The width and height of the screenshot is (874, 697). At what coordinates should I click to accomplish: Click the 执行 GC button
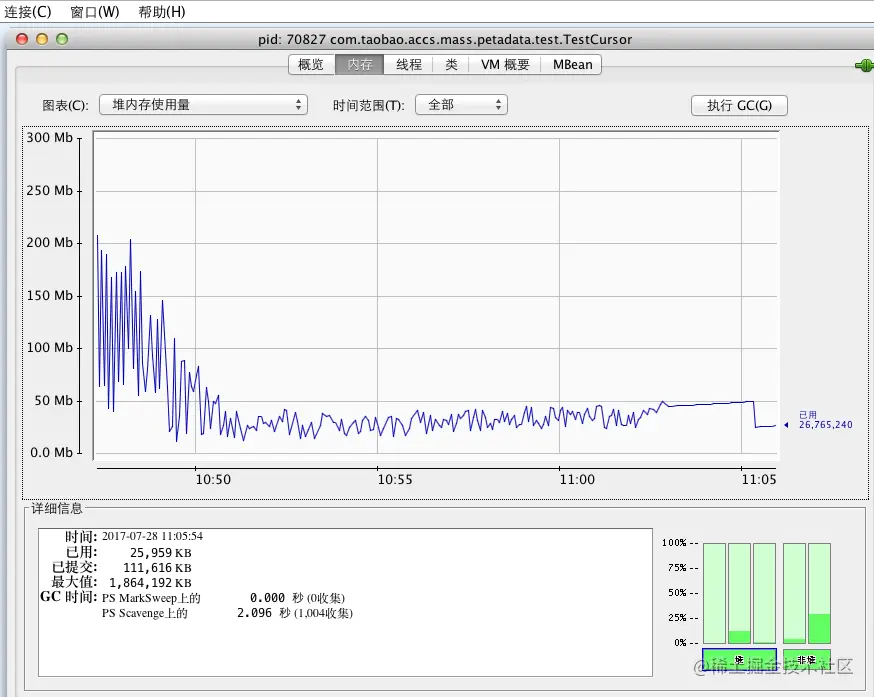click(739, 105)
